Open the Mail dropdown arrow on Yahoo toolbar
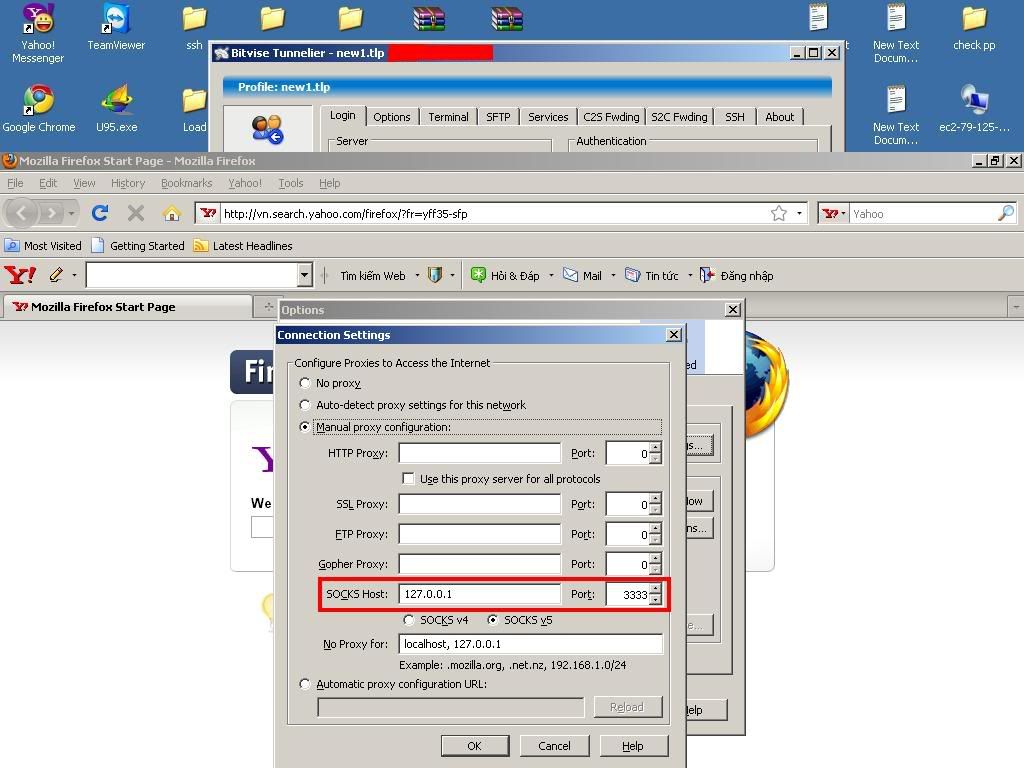 click(x=613, y=276)
